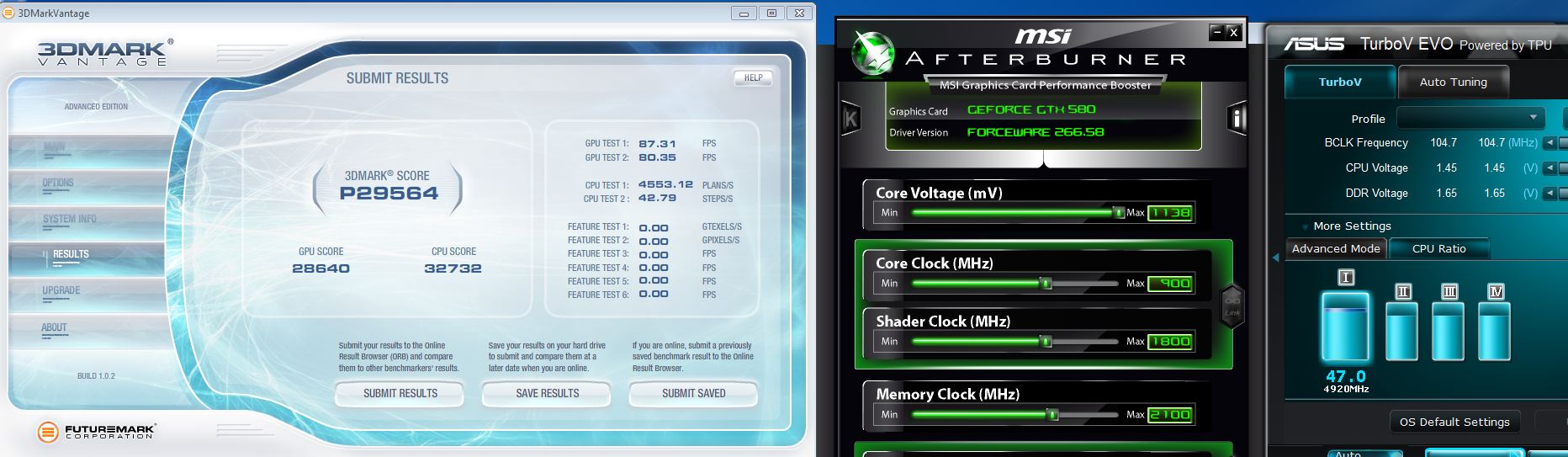Click the 3DMark score P29564
The height and width of the screenshot is (457, 1568).
pos(389,193)
